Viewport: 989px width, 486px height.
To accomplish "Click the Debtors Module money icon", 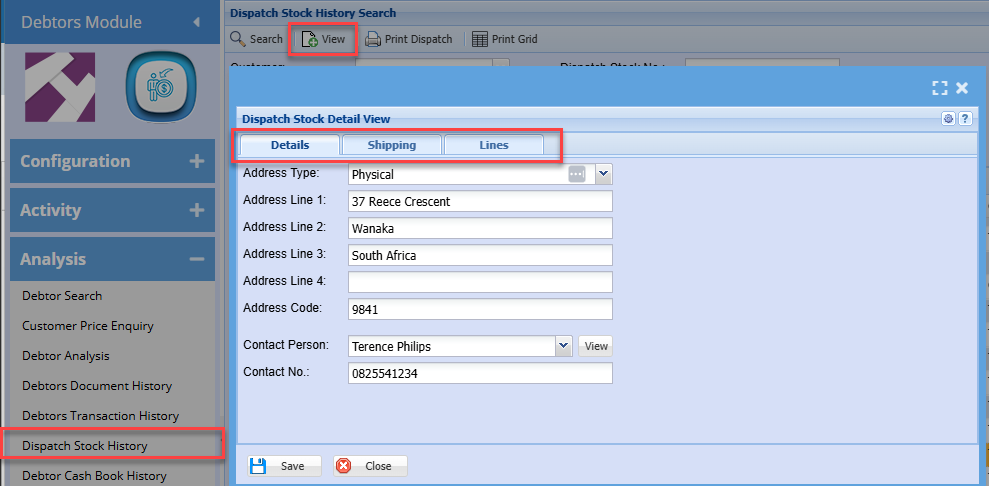I will pyautogui.click(x=158, y=88).
